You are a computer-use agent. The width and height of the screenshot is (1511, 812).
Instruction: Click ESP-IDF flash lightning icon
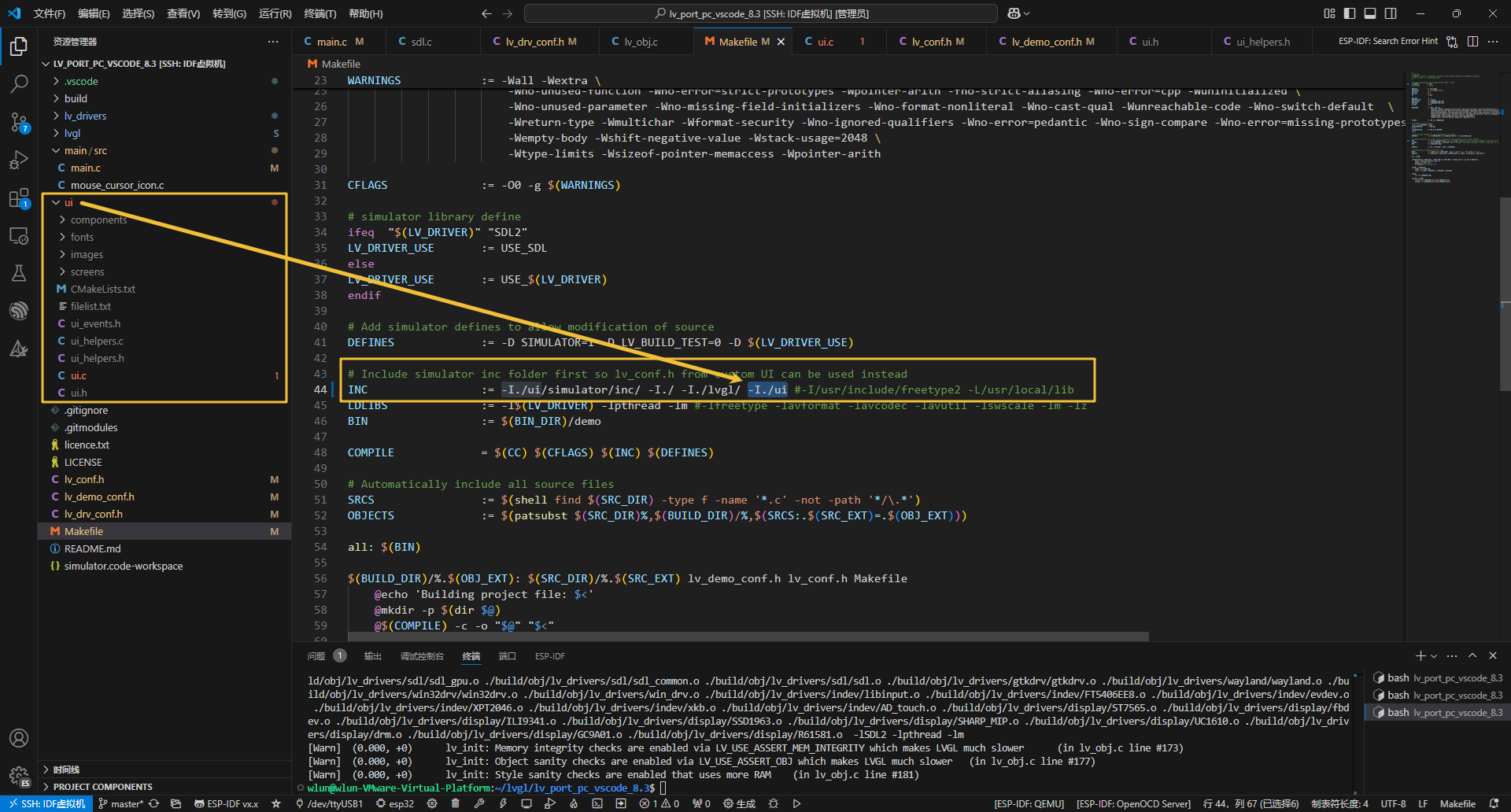click(x=503, y=803)
